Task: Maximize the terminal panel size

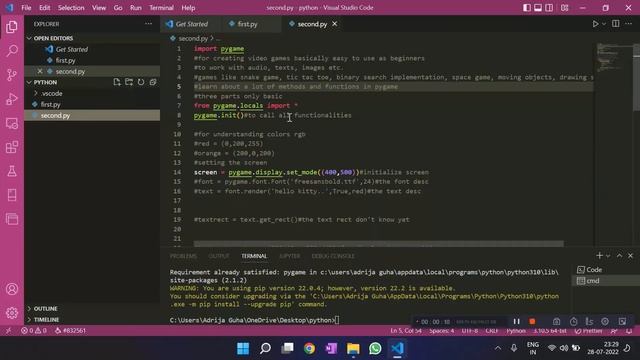Action: point(619,256)
